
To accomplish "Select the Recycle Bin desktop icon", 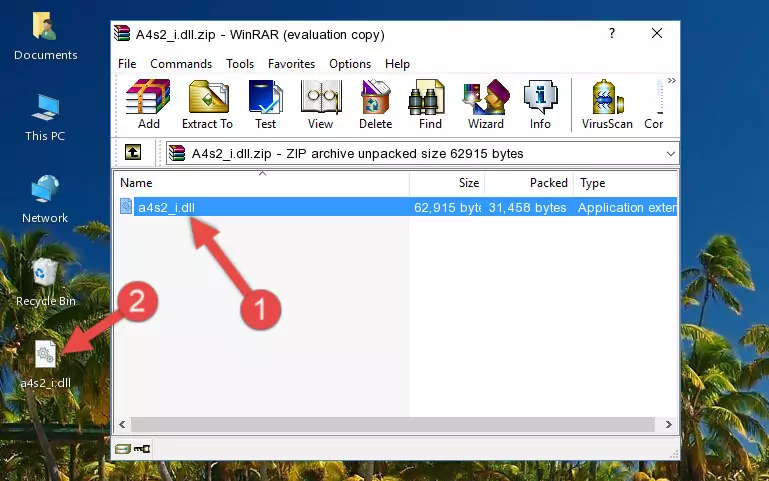I will 46,282.
